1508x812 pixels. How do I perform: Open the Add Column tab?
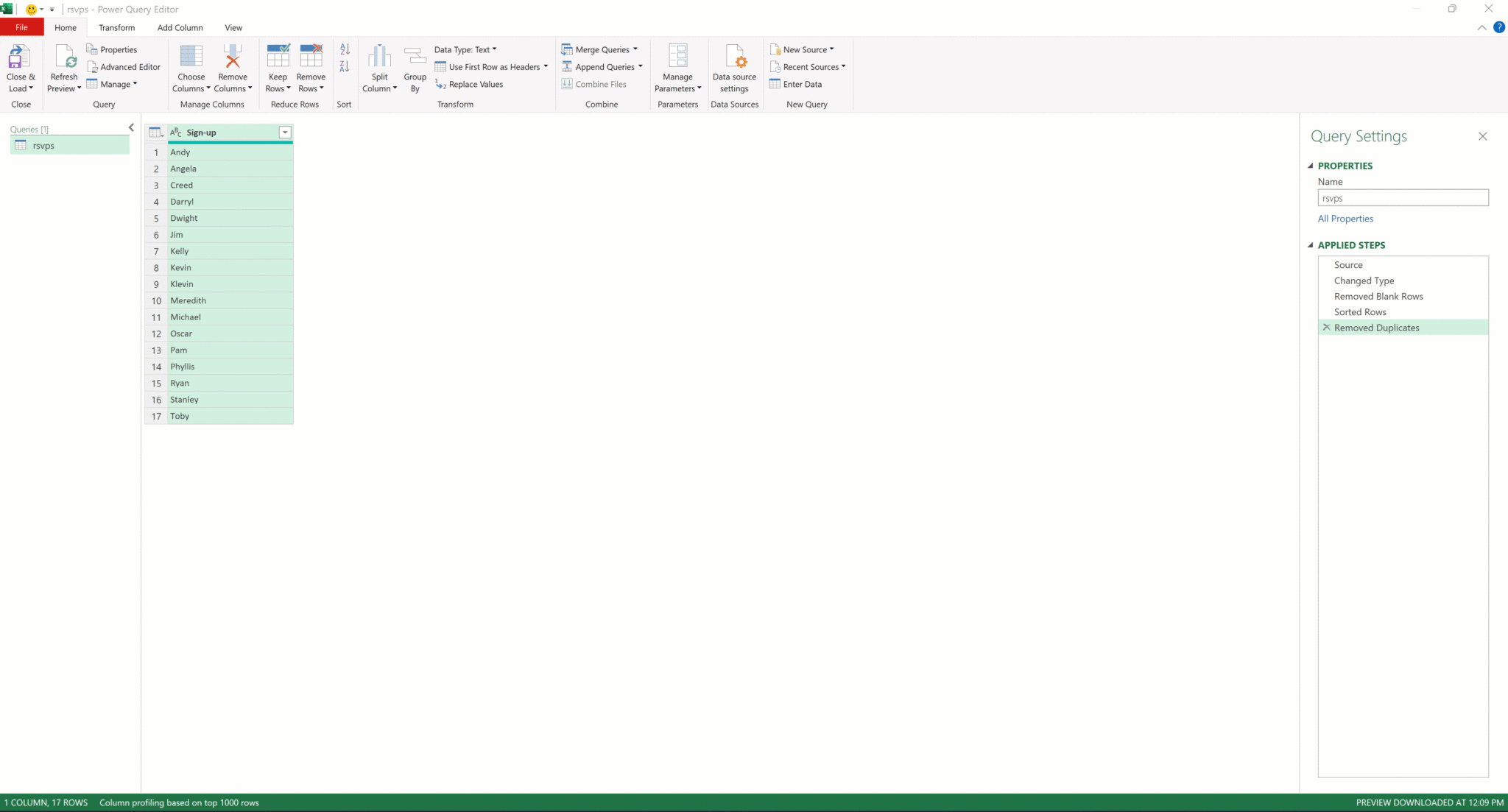click(180, 27)
